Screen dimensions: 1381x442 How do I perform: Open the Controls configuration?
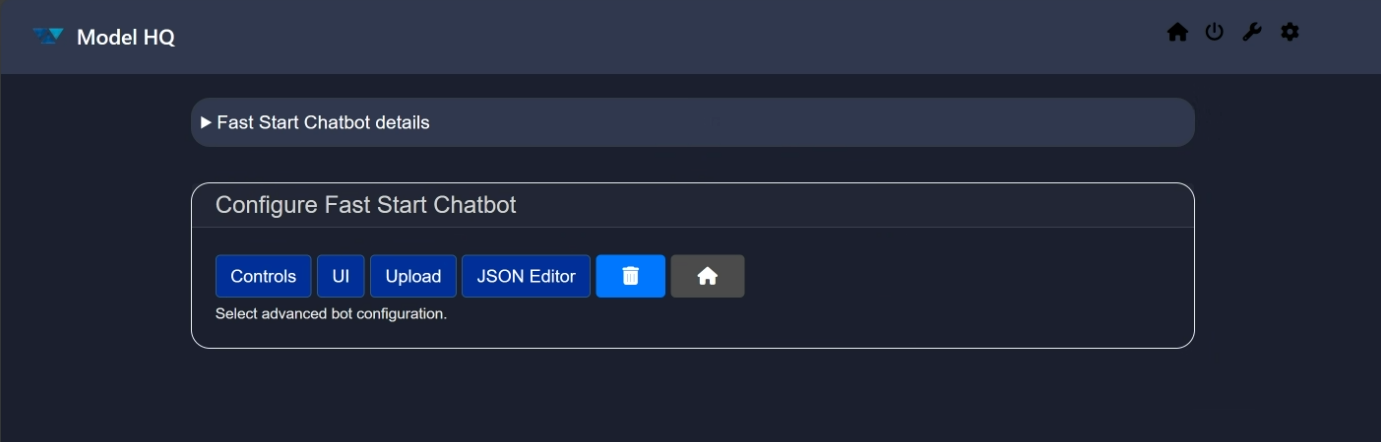pyautogui.click(x=263, y=276)
